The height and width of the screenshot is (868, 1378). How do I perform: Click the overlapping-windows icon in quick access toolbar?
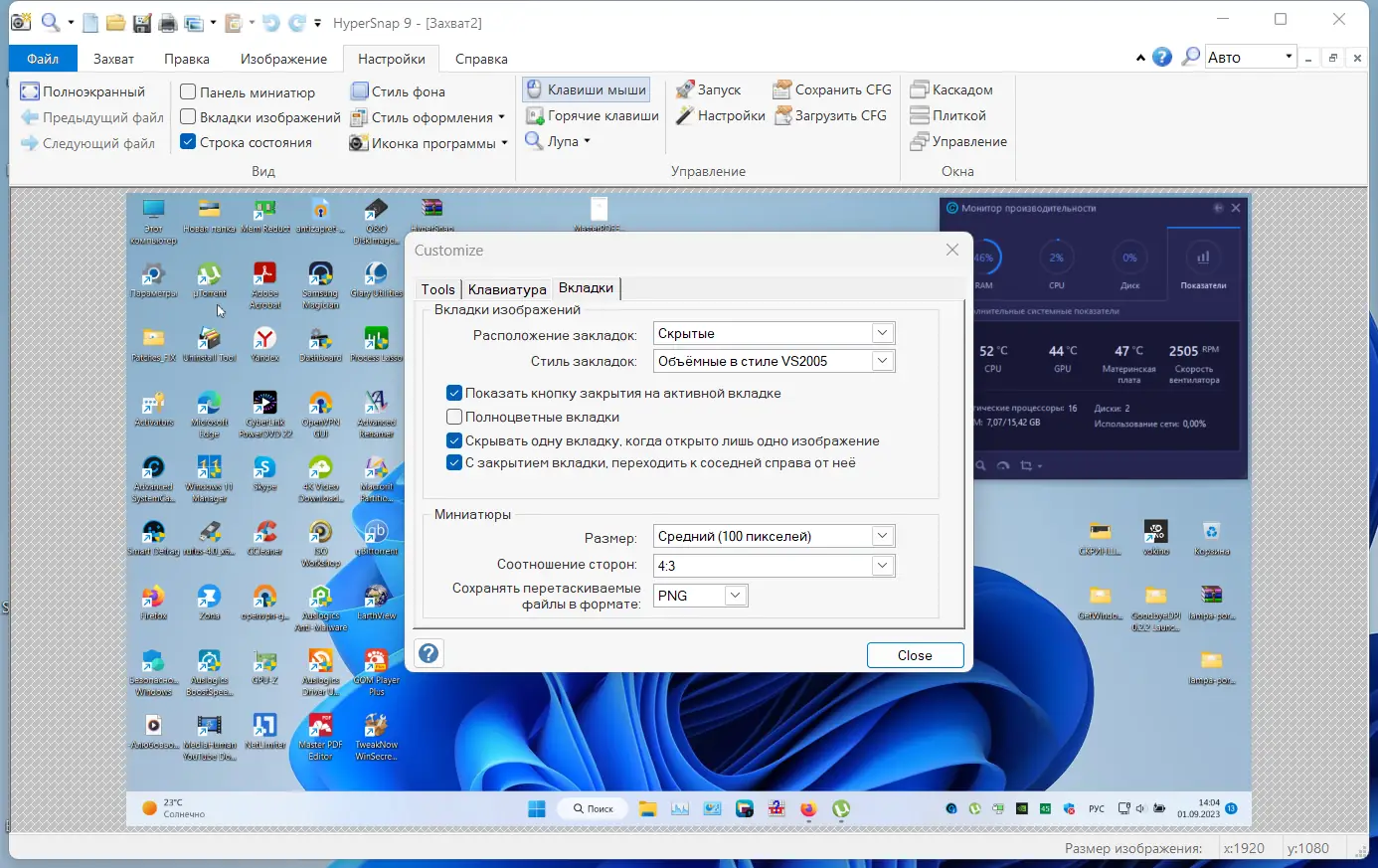pos(194,22)
